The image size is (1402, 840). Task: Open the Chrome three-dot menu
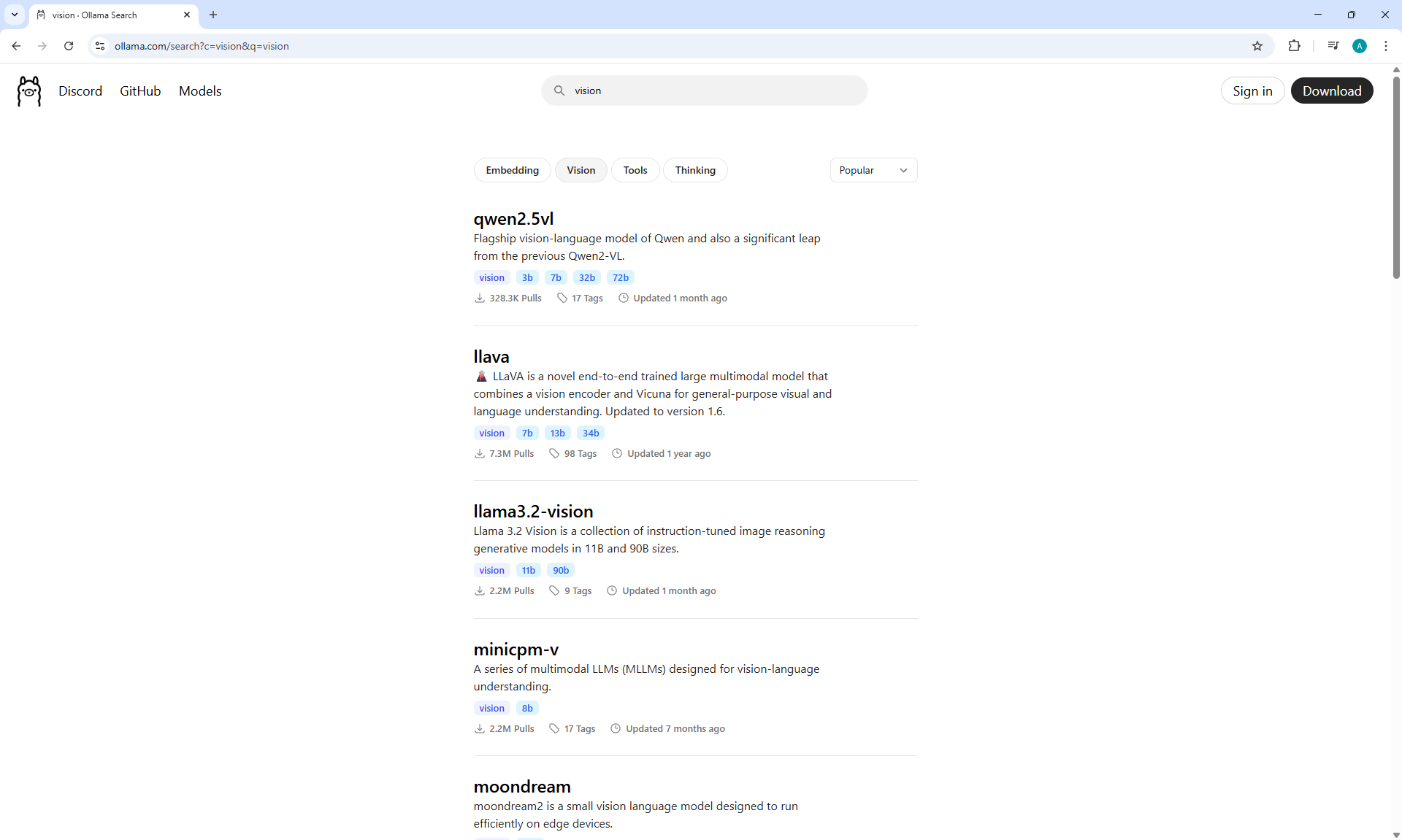[1385, 46]
